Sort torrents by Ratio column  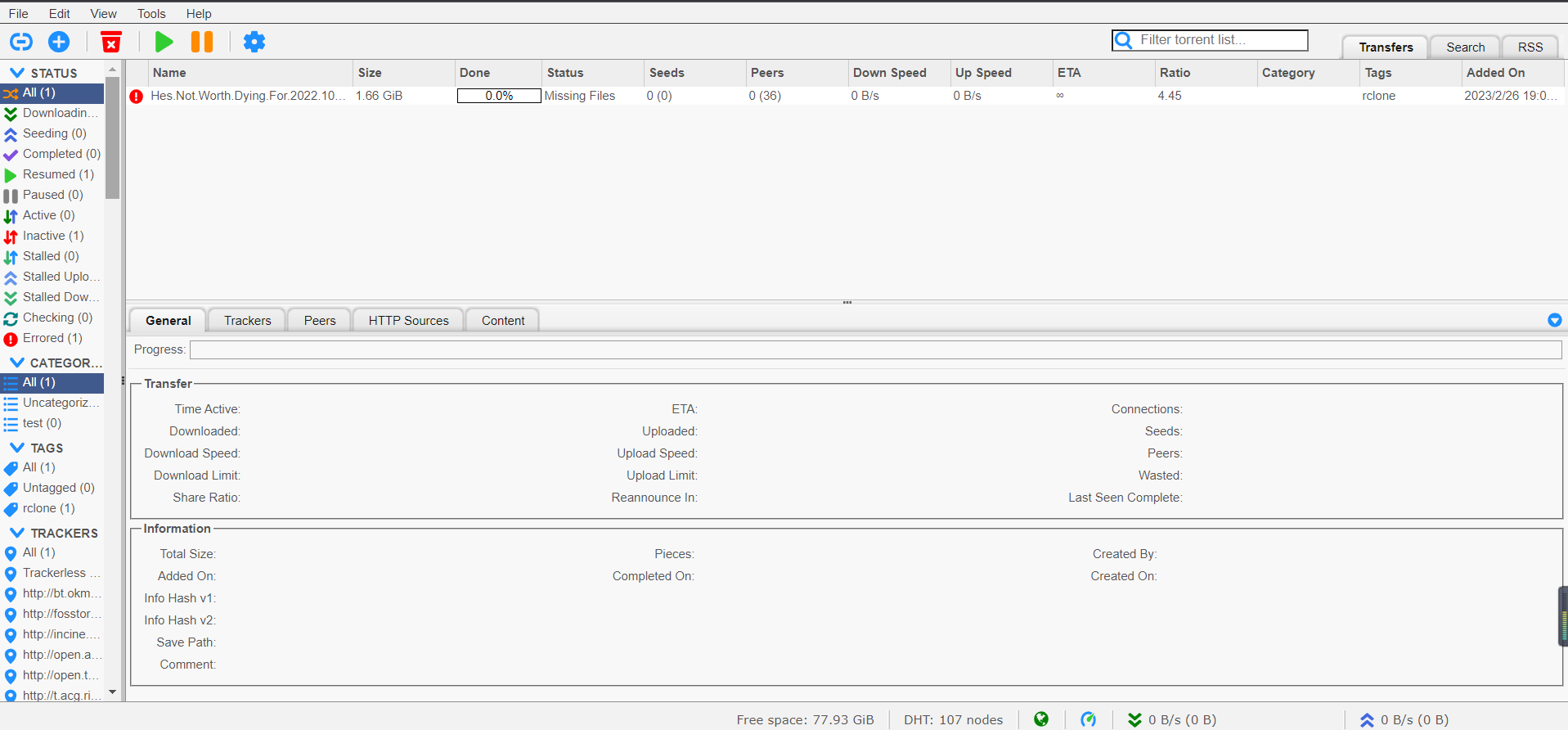click(x=1205, y=73)
